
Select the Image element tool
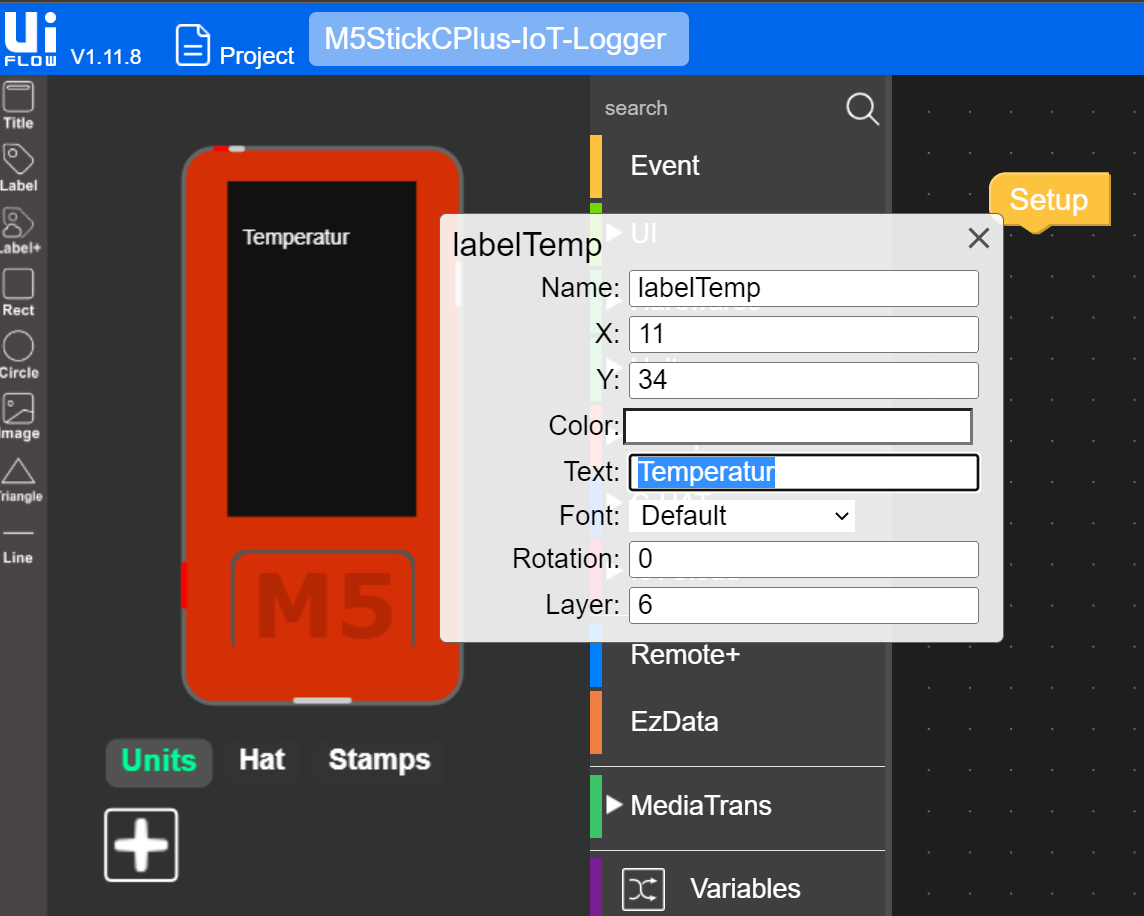point(19,417)
